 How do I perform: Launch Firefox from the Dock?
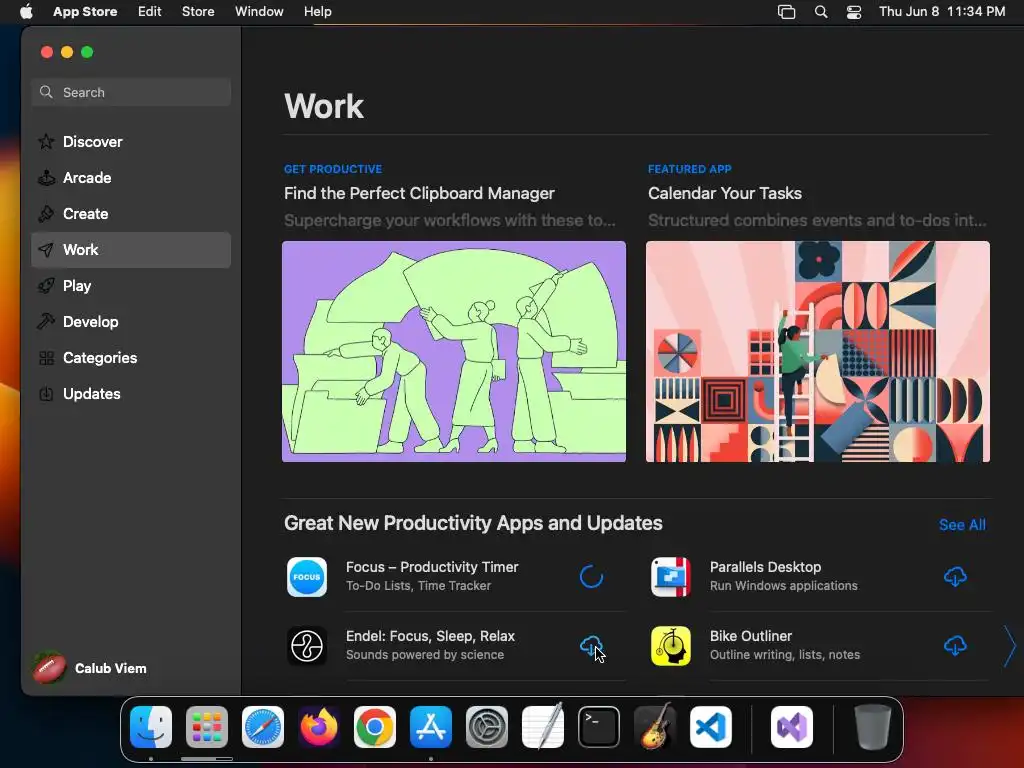click(319, 727)
